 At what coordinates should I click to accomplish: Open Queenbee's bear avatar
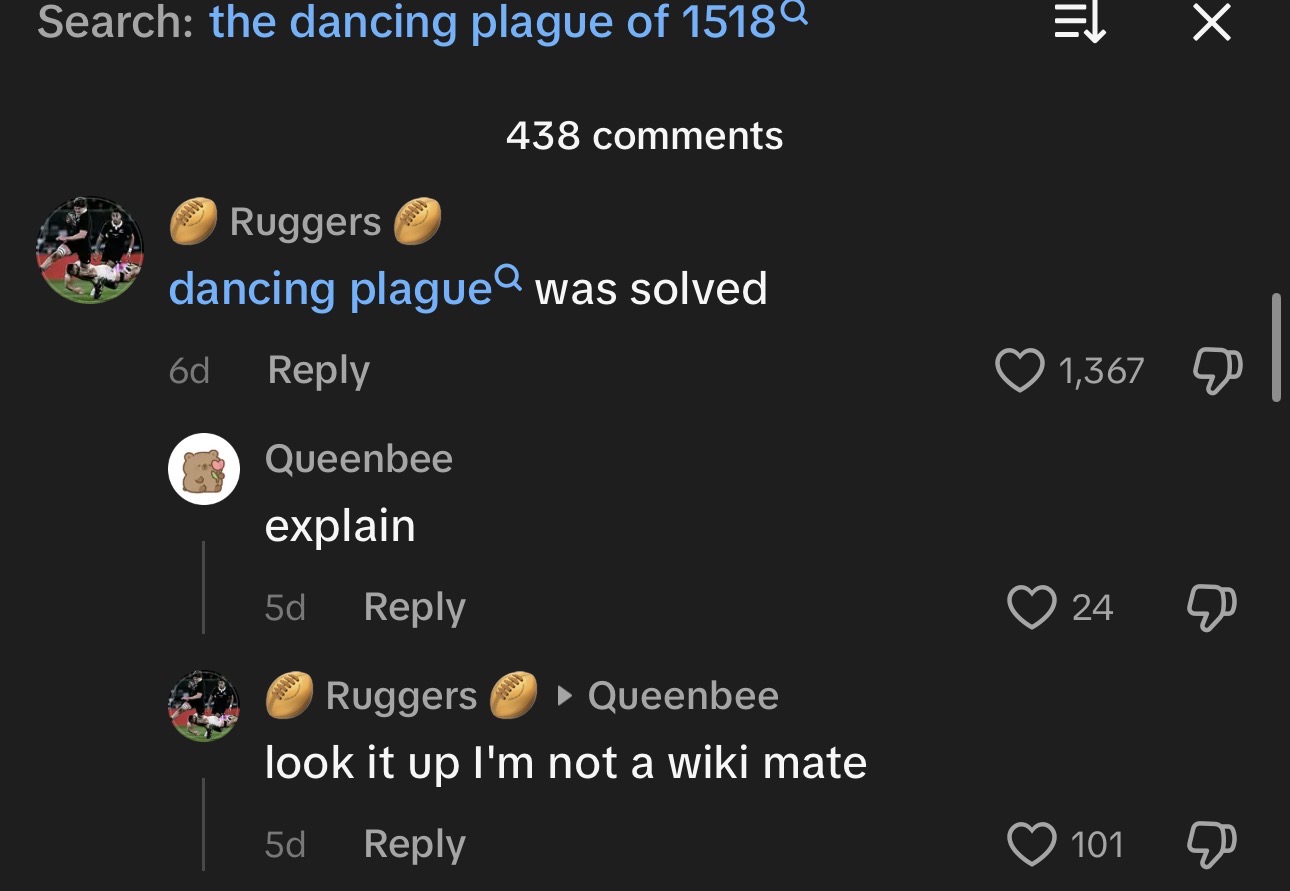(203, 469)
